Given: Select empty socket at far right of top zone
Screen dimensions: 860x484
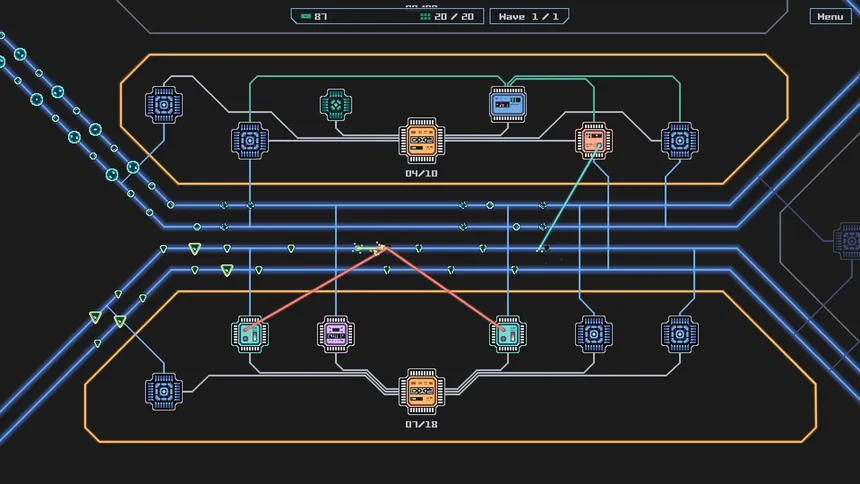Looking at the screenshot, I should point(680,140).
